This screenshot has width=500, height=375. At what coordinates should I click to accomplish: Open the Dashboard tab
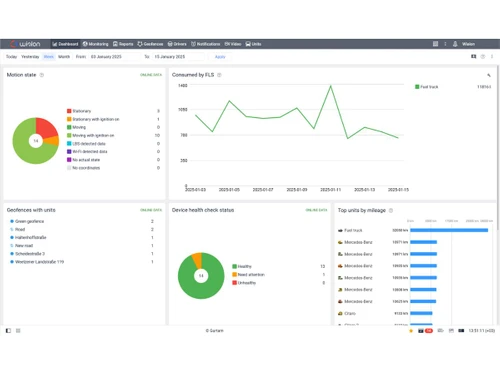tap(65, 44)
